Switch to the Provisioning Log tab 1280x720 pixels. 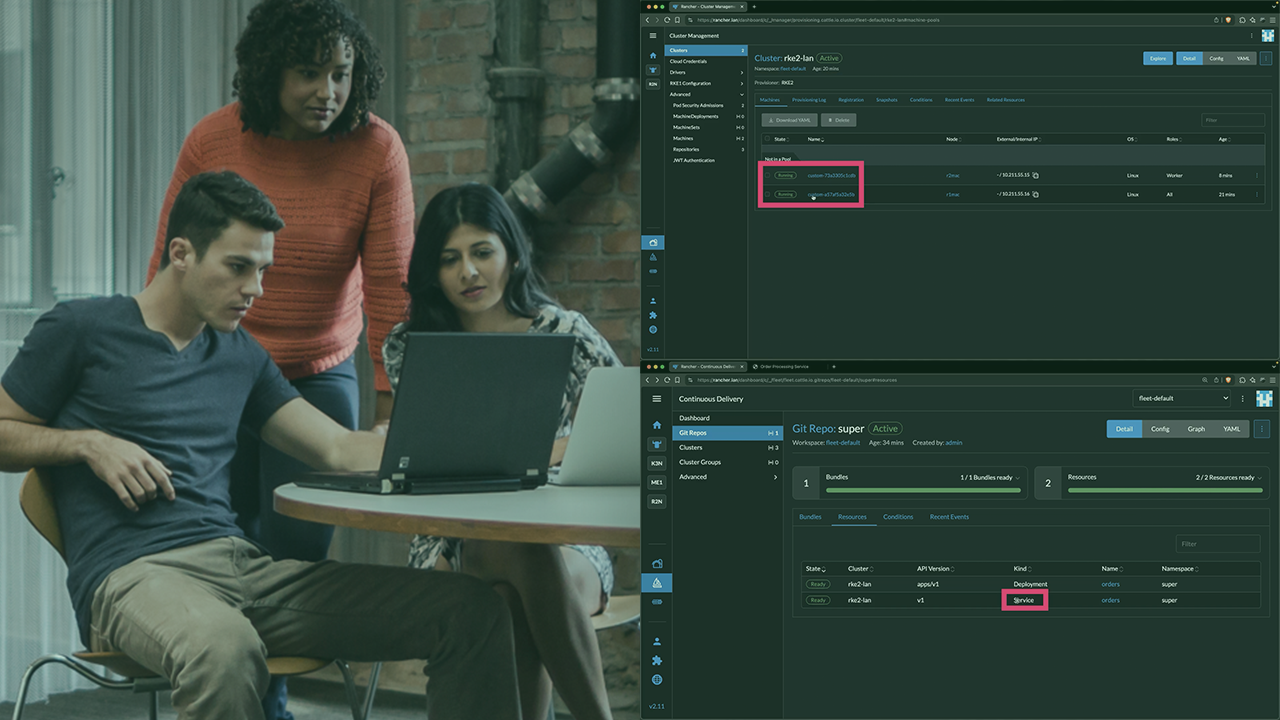[808, 100]
